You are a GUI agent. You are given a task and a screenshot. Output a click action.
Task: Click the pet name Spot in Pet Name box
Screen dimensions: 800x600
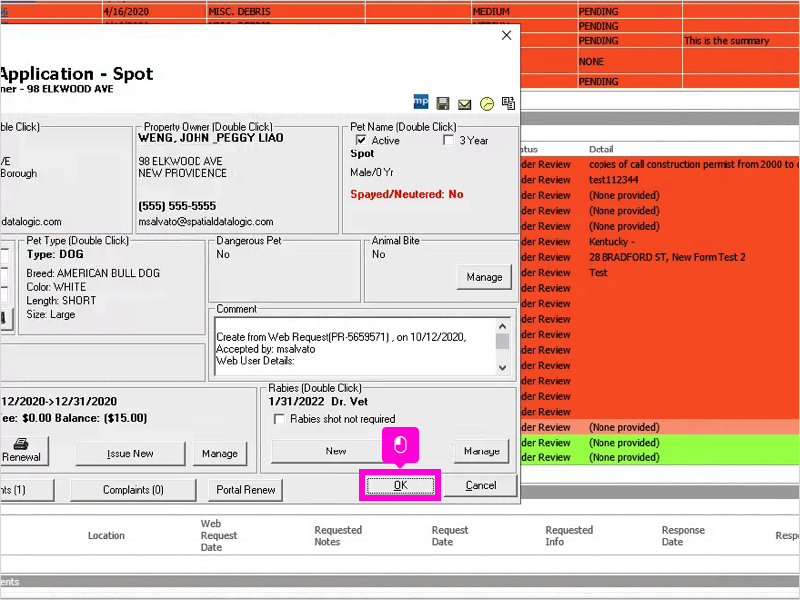point(362,154)
